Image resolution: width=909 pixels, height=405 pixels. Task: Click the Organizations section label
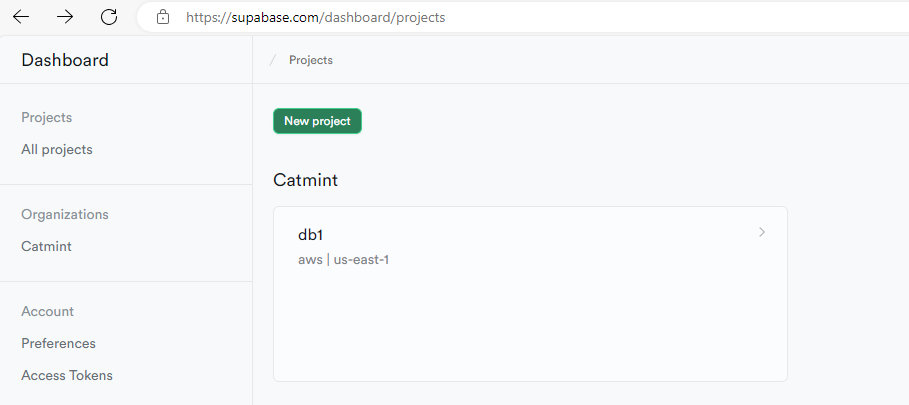click(x=65, y=214)
